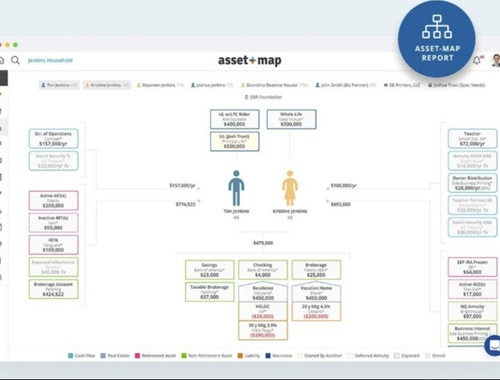The image size is (500, 380).
Task: Open the Brokerage Account $424,522 card
Action: tap(53, 289)
